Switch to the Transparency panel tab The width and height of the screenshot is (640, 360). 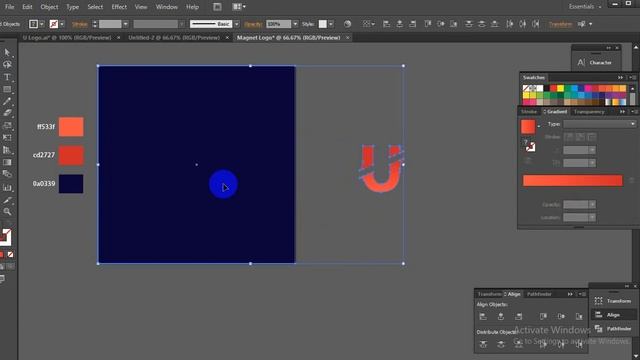click(589, 111)
